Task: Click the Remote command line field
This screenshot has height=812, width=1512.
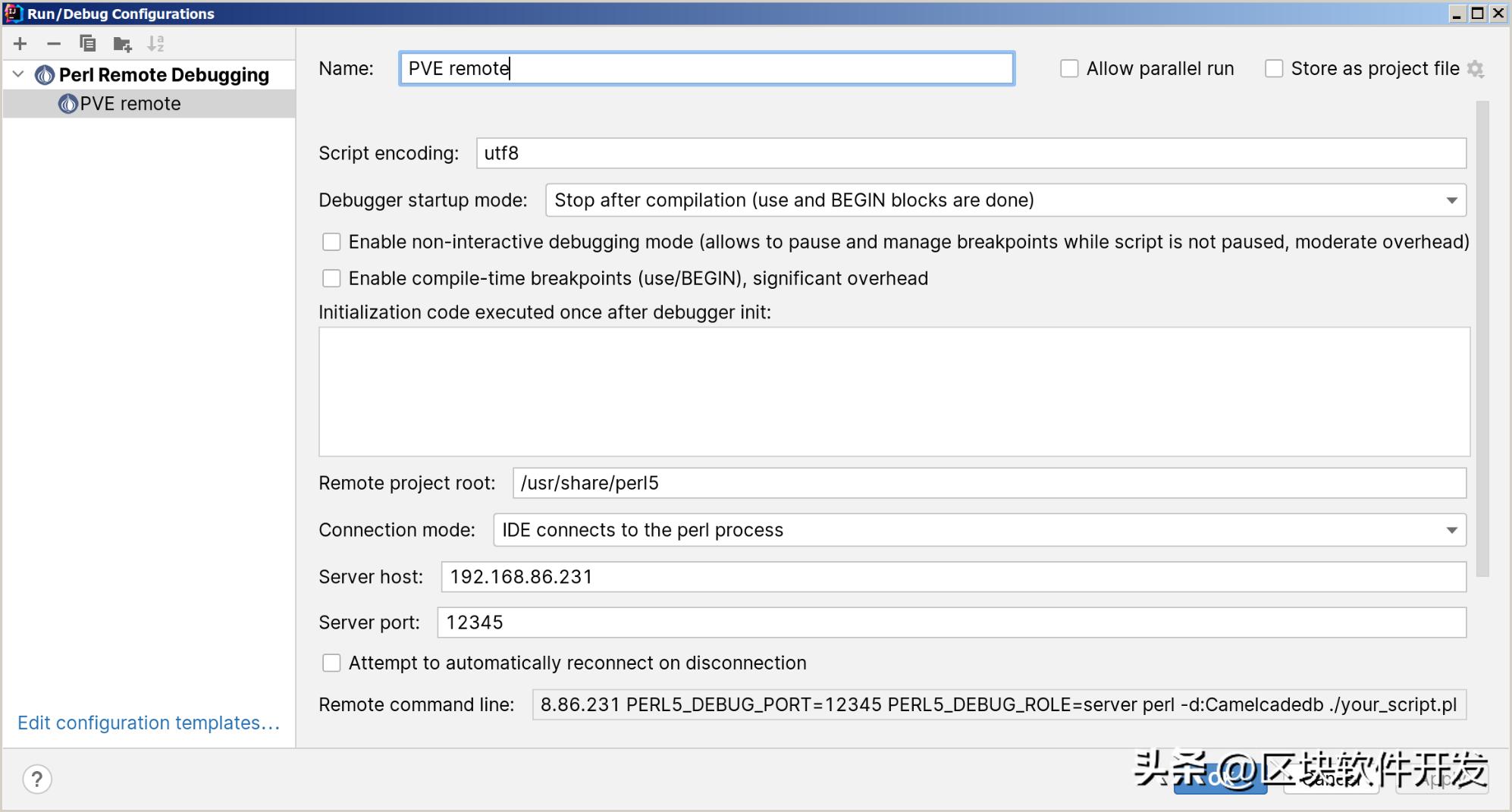Action: (999, 704)
